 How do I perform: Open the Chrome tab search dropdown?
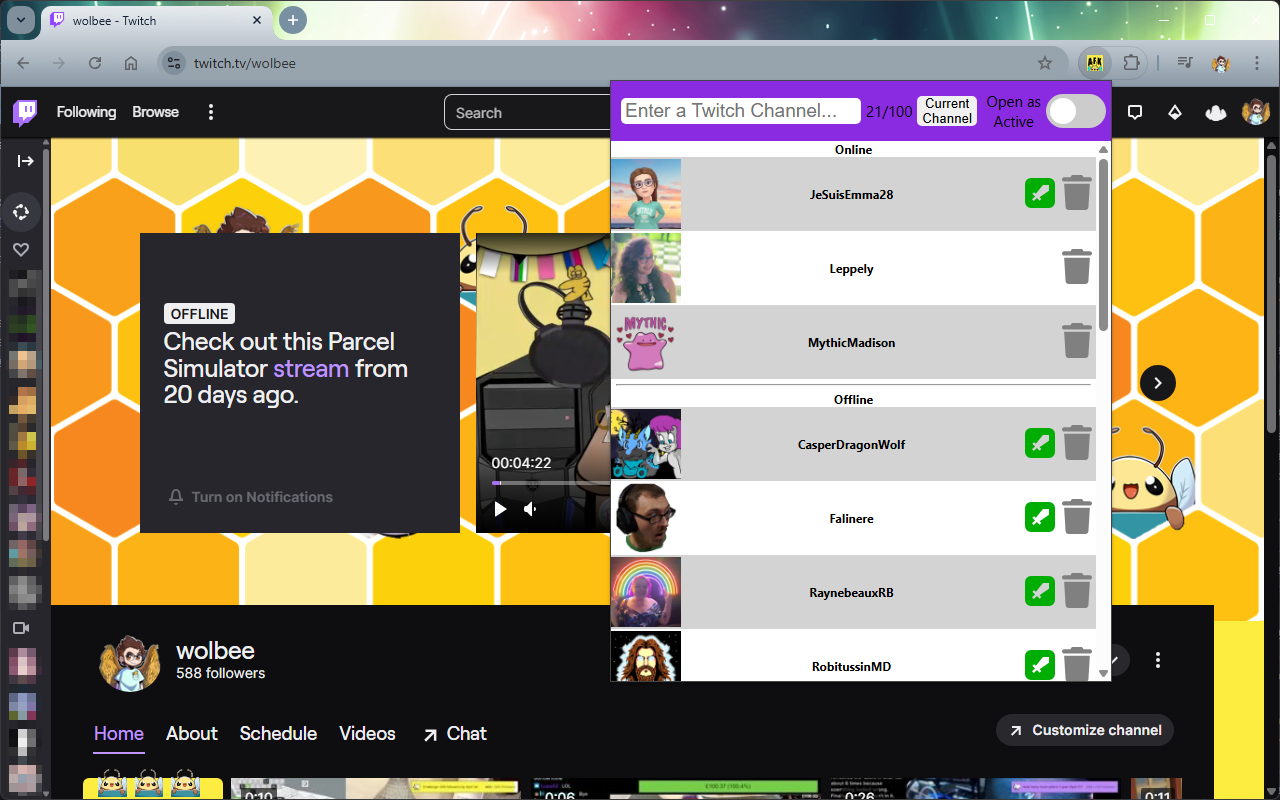21,20
